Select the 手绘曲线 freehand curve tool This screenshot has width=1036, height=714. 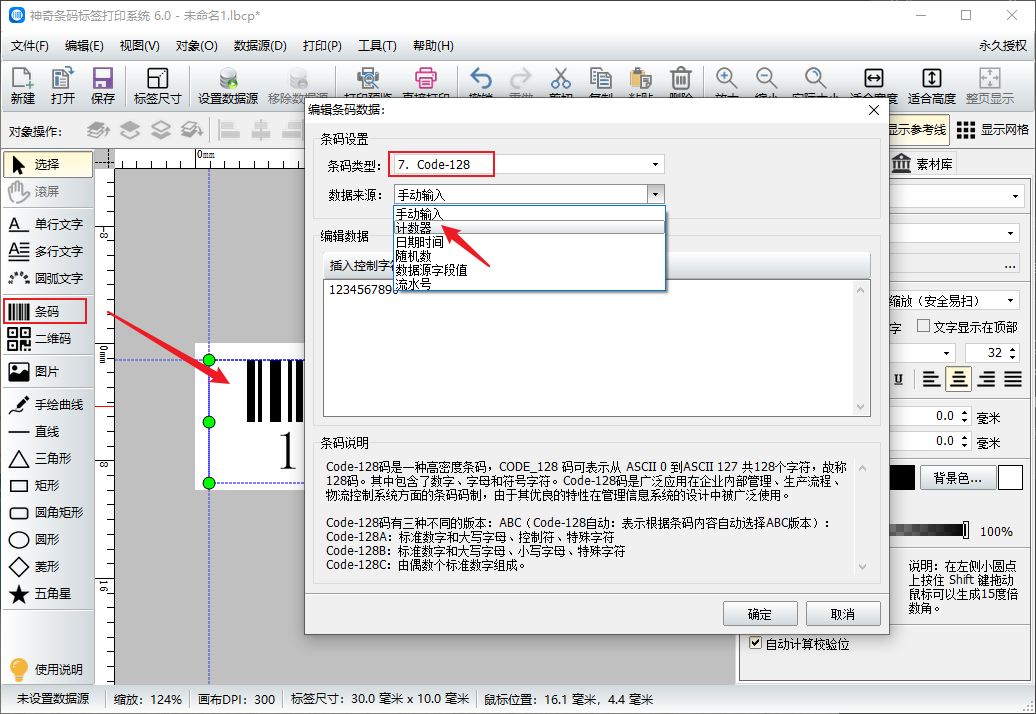tap(48, 405)
